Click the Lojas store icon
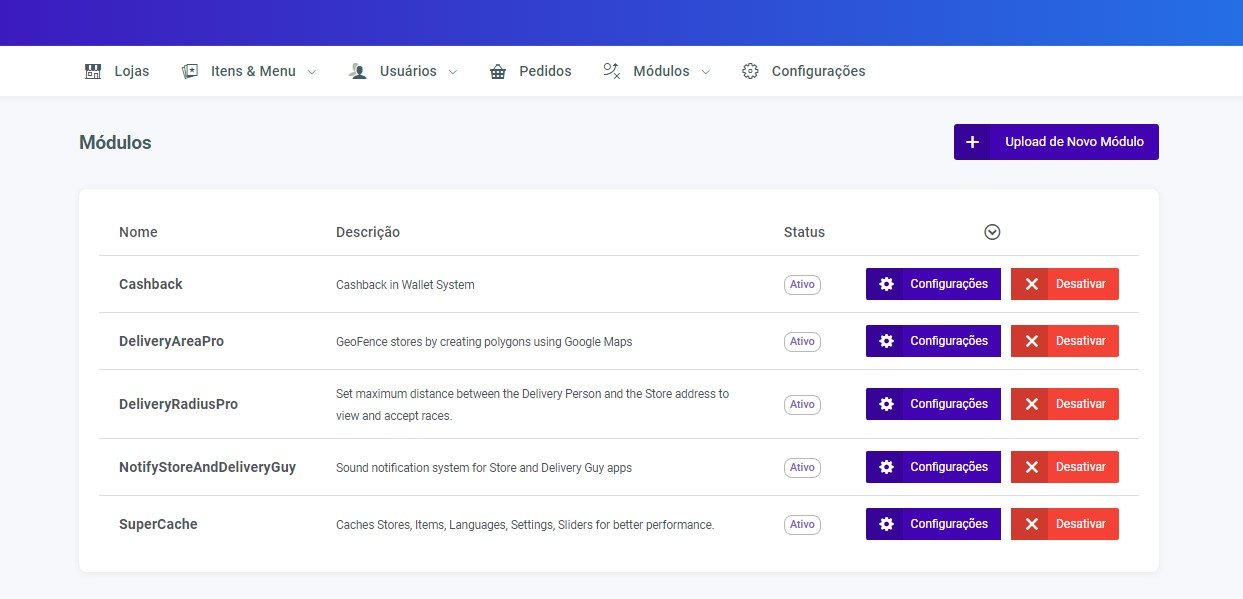Image resolution: width=1243 pixels, height=599 pixels. click(93, 71)
